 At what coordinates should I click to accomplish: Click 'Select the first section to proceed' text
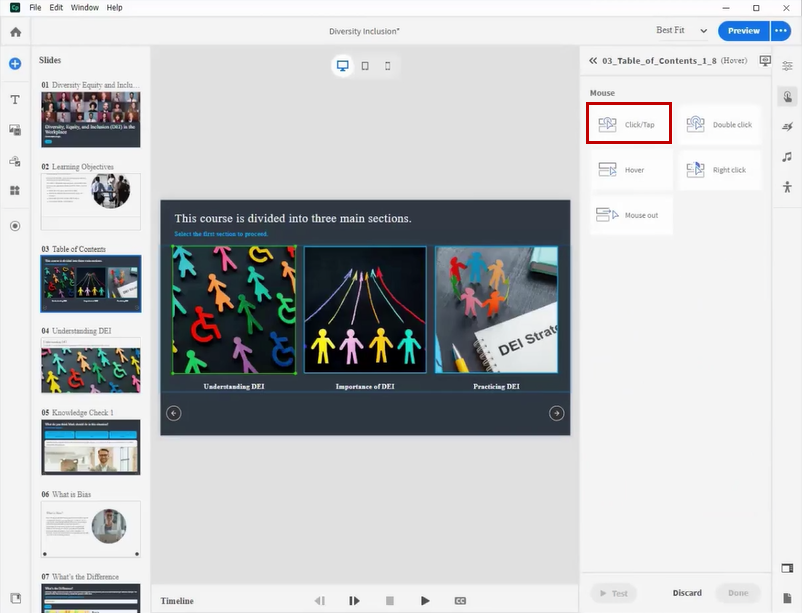pos(221,234)
